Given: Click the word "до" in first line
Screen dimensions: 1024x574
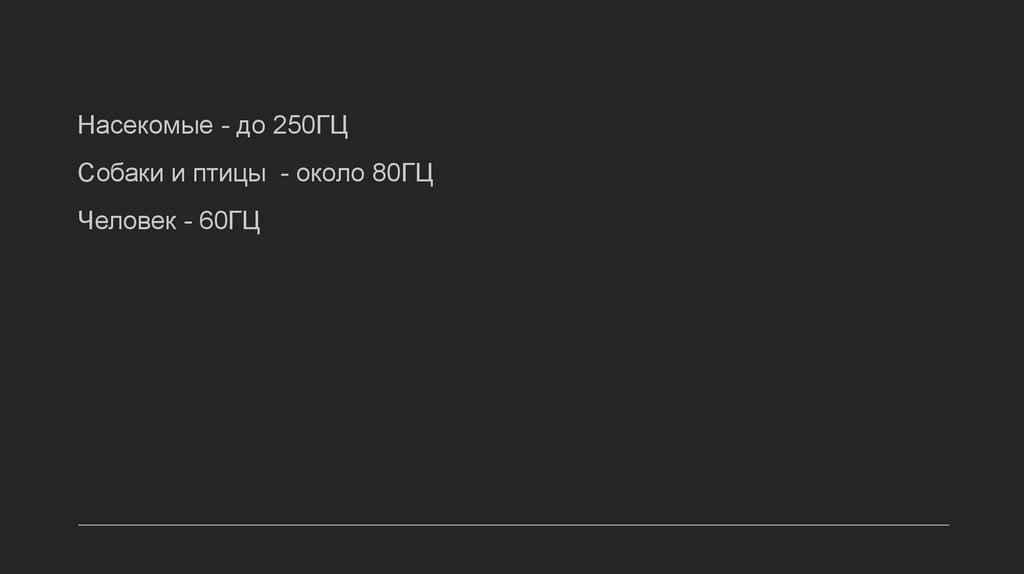Looking at the screenshot, I should [x=251, y=128].
